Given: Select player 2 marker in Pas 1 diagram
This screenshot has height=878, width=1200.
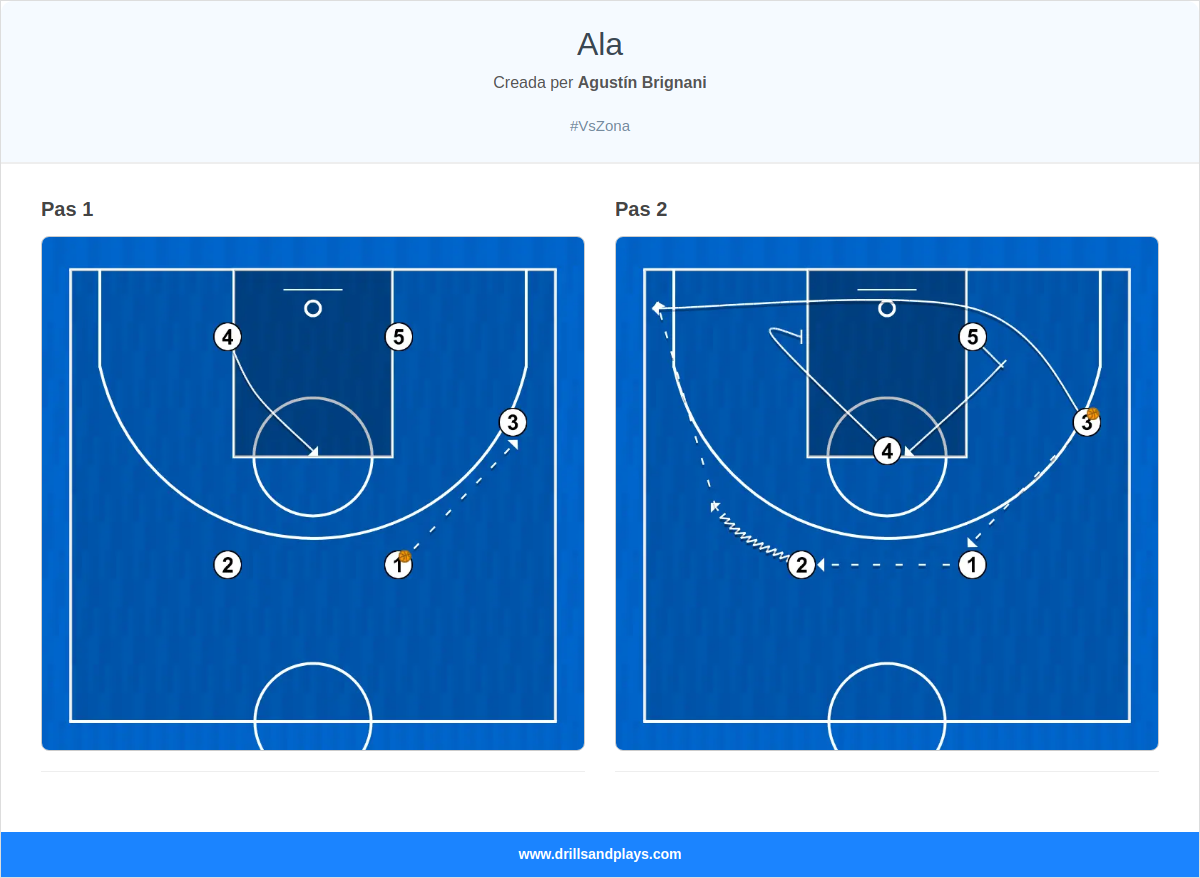Looking at the screenshot, I should pyautogui.click(x=228, y=565).
